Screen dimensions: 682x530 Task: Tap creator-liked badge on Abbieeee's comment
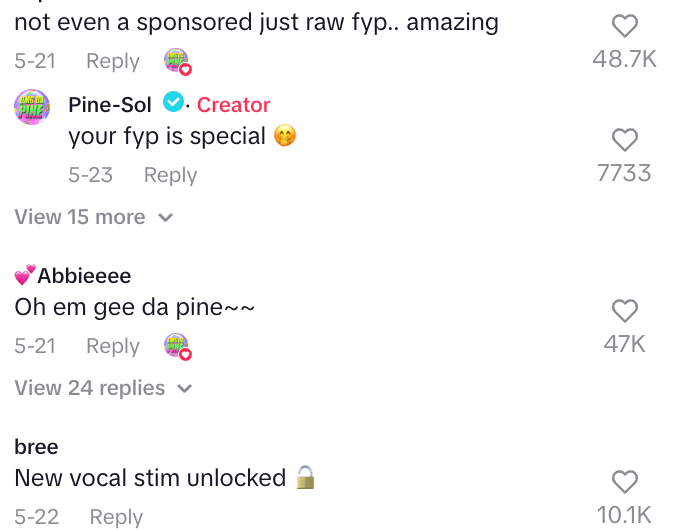click(177, 347)
